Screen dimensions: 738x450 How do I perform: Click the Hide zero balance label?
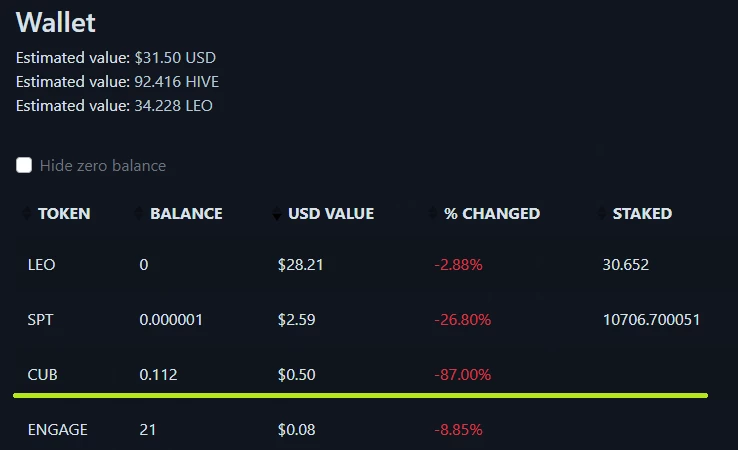pos(103,166)
